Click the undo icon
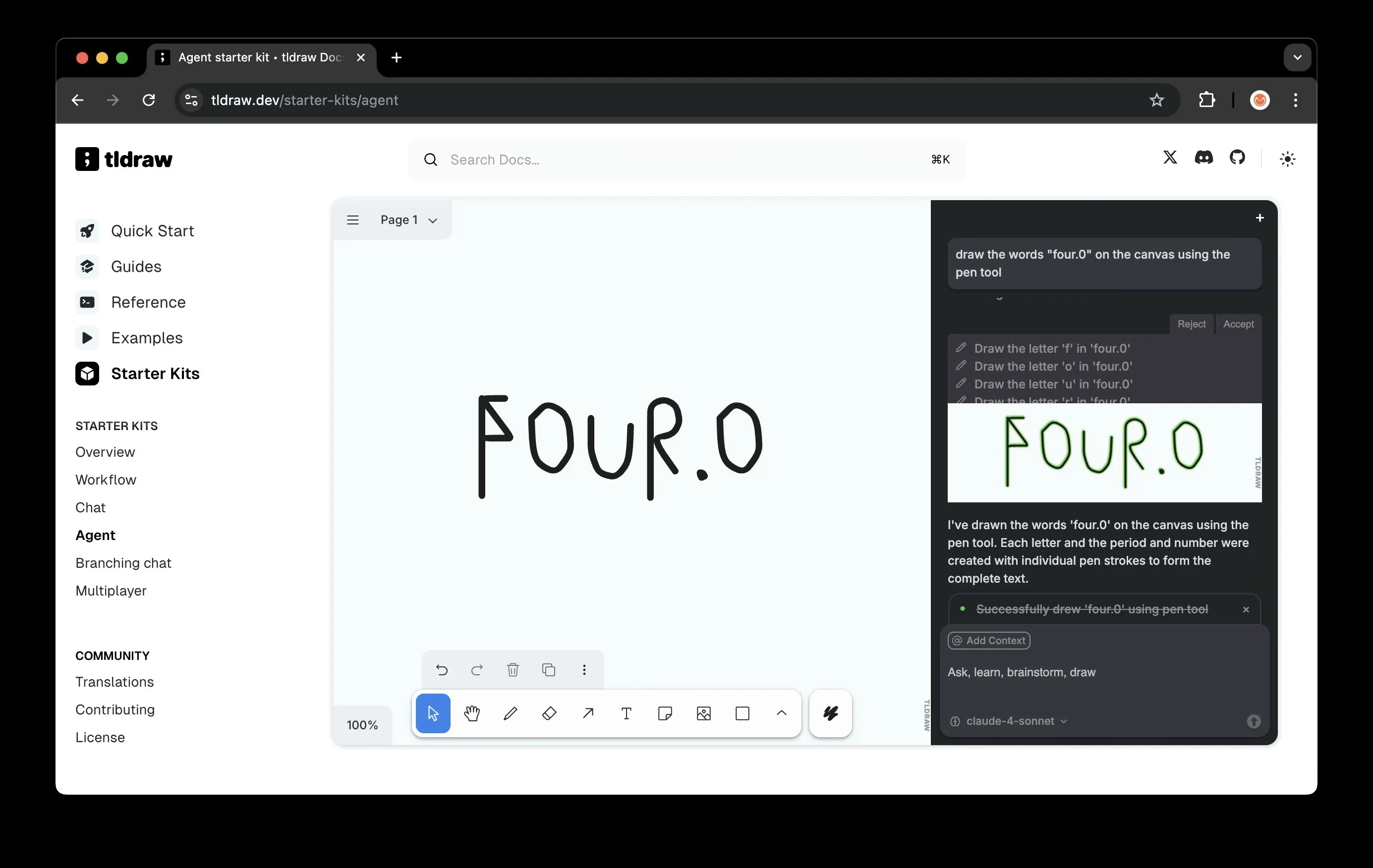Screen dimensions: 1373x868 441,670
